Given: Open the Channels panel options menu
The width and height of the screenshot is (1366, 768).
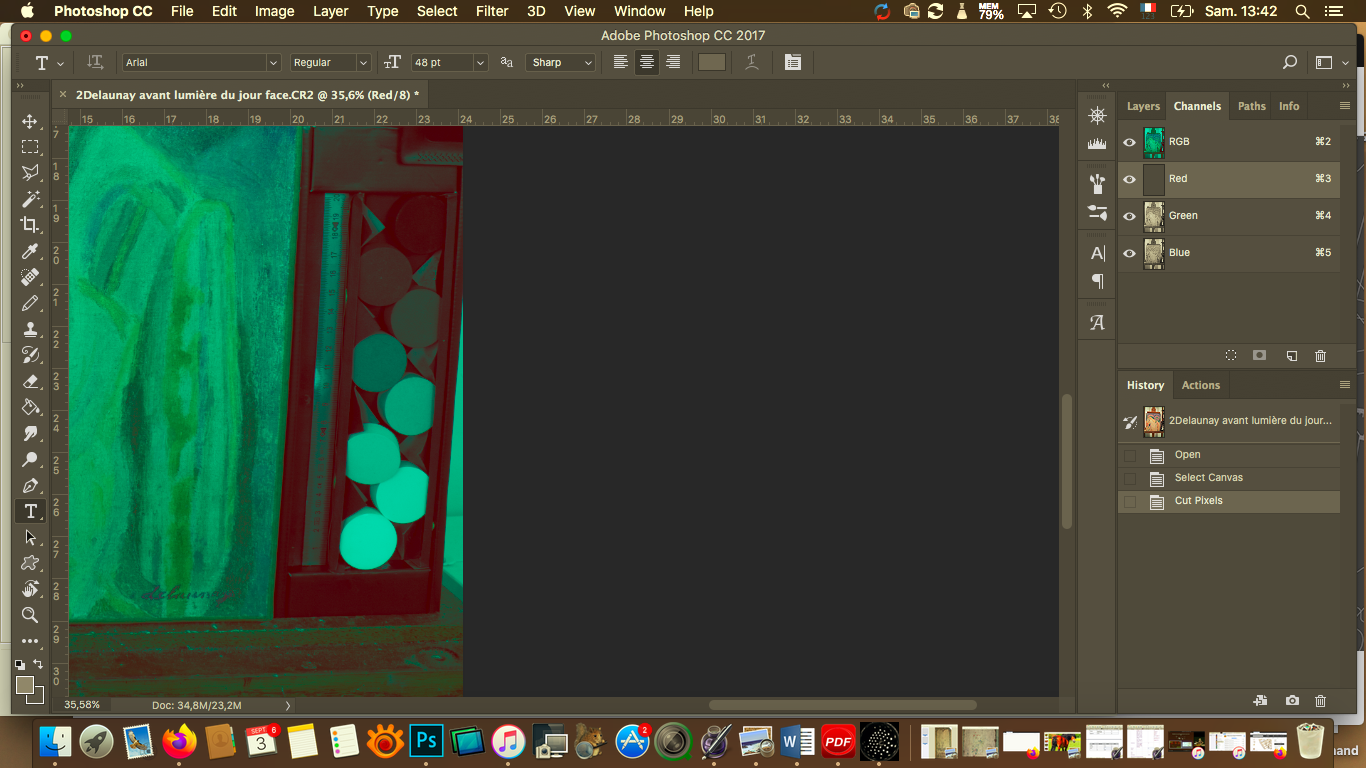Looking at the screenshot, I should point(1345,105).
